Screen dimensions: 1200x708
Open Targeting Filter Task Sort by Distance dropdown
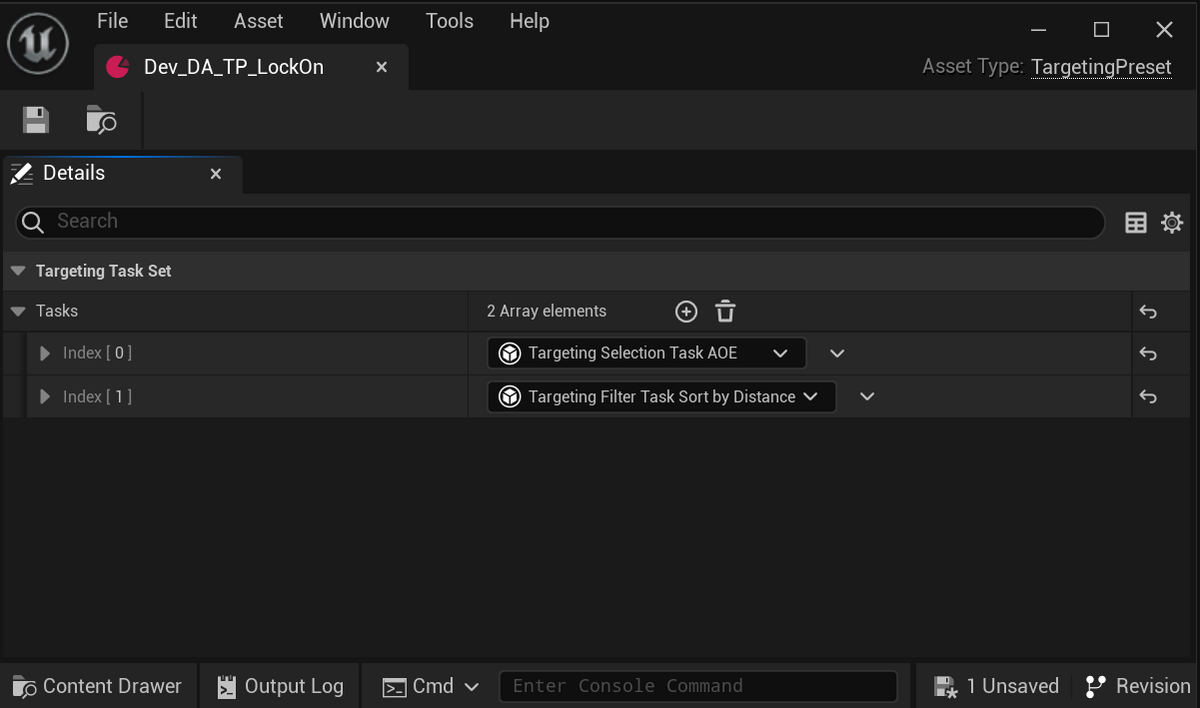click(661, 397)
